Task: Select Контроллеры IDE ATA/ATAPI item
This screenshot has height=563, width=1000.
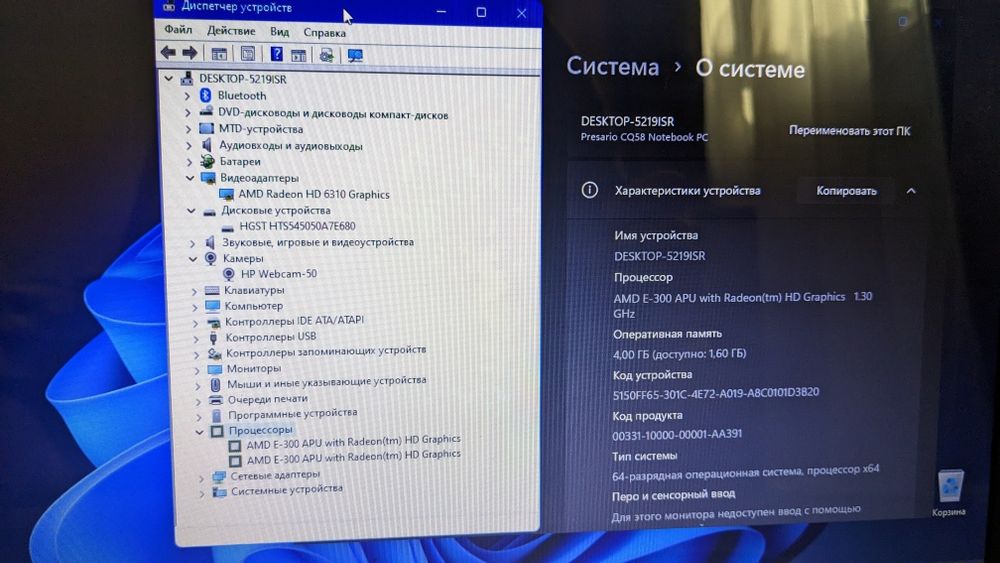Action: (x=294, y=320)
